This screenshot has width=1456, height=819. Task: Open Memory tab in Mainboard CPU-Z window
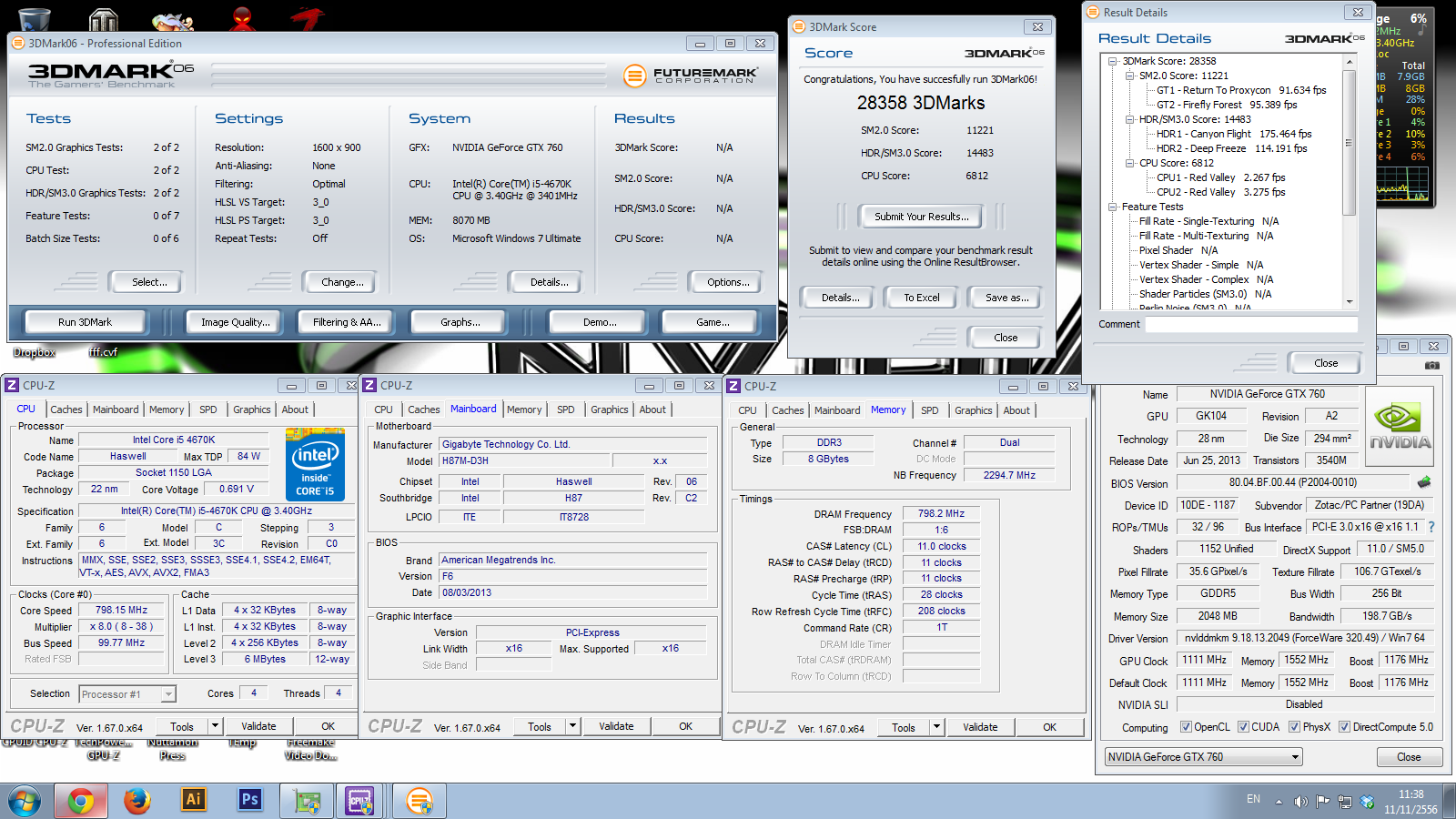point(524,410)
